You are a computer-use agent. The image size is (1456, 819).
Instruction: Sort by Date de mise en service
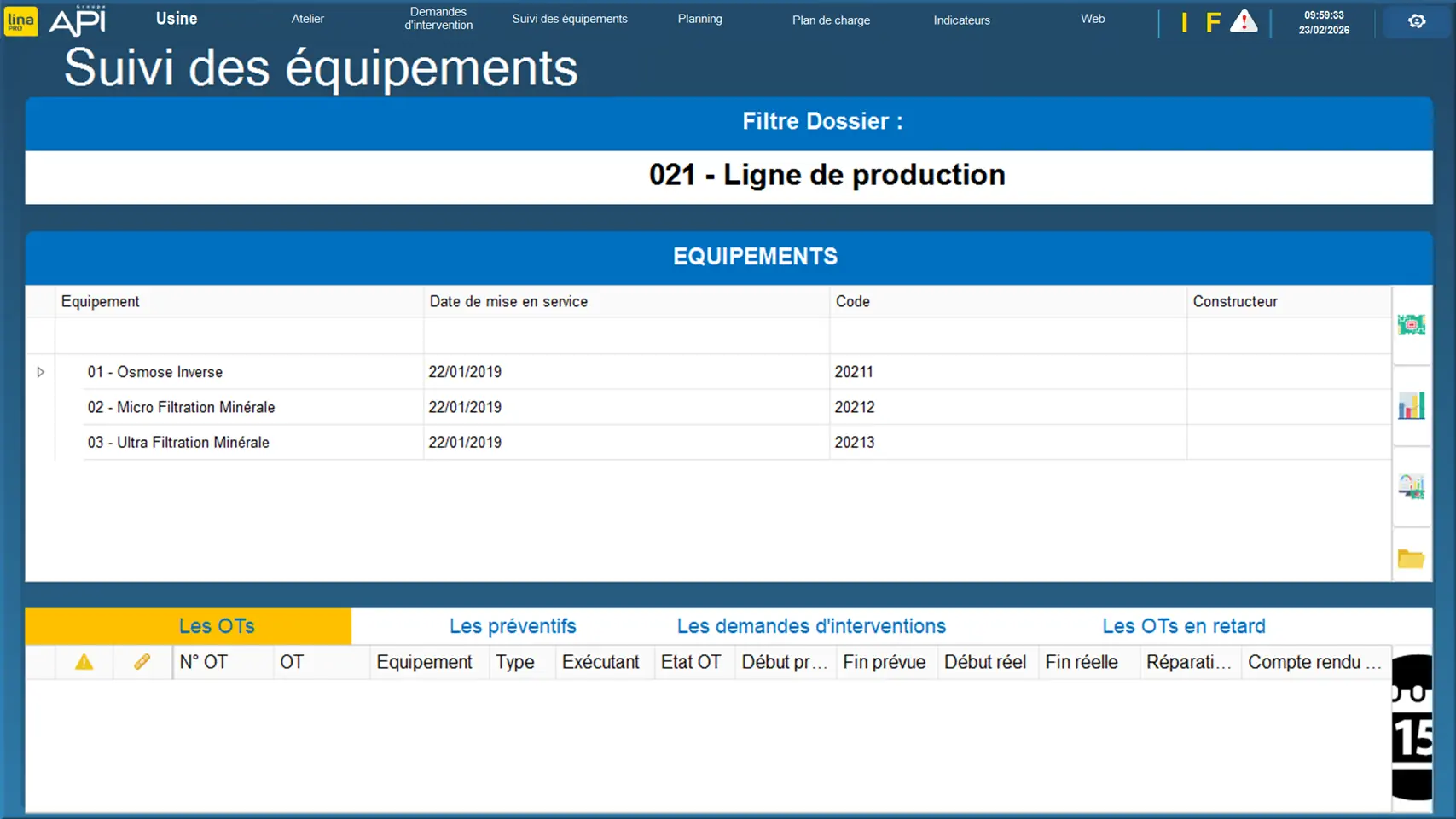508,301
